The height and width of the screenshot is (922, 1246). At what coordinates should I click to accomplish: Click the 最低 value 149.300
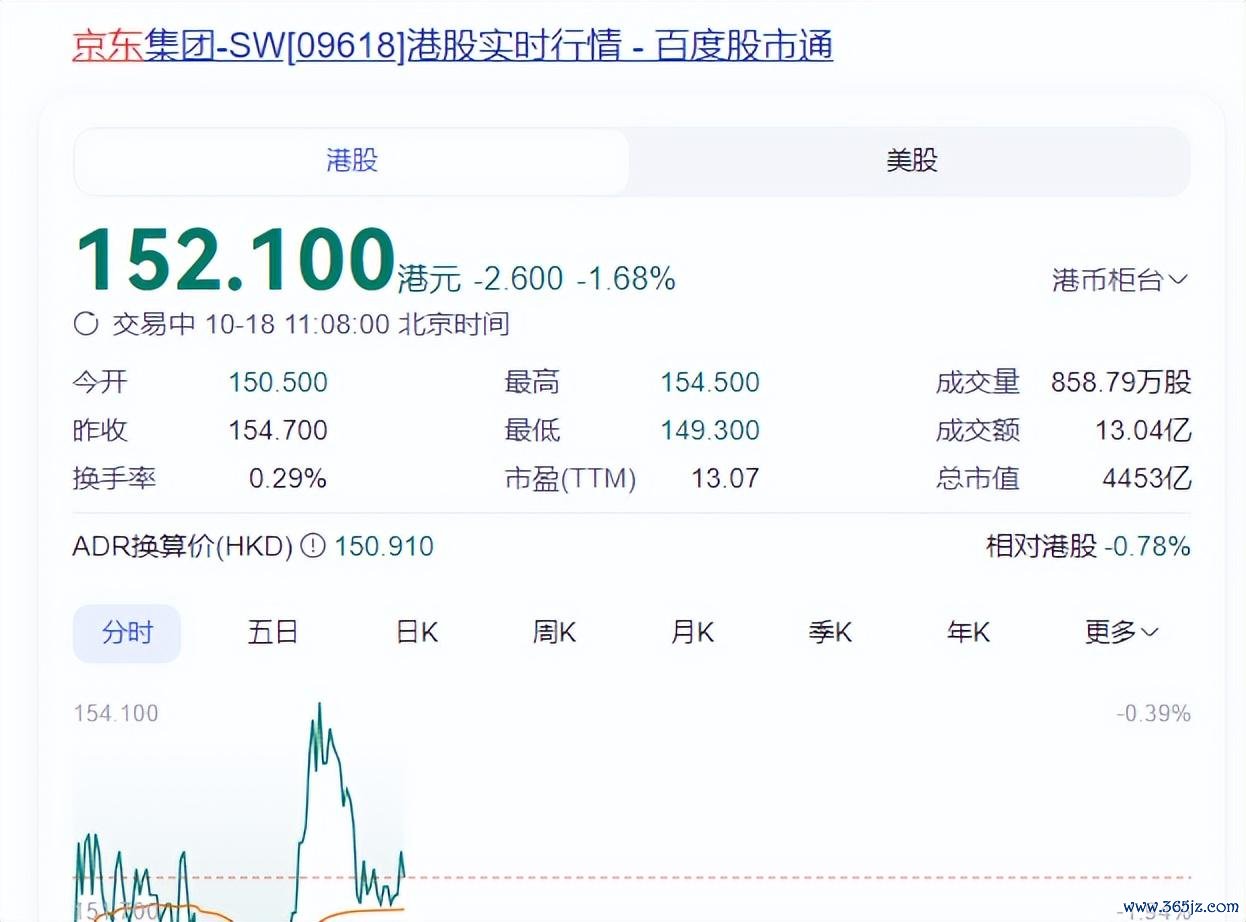point(710,431)
